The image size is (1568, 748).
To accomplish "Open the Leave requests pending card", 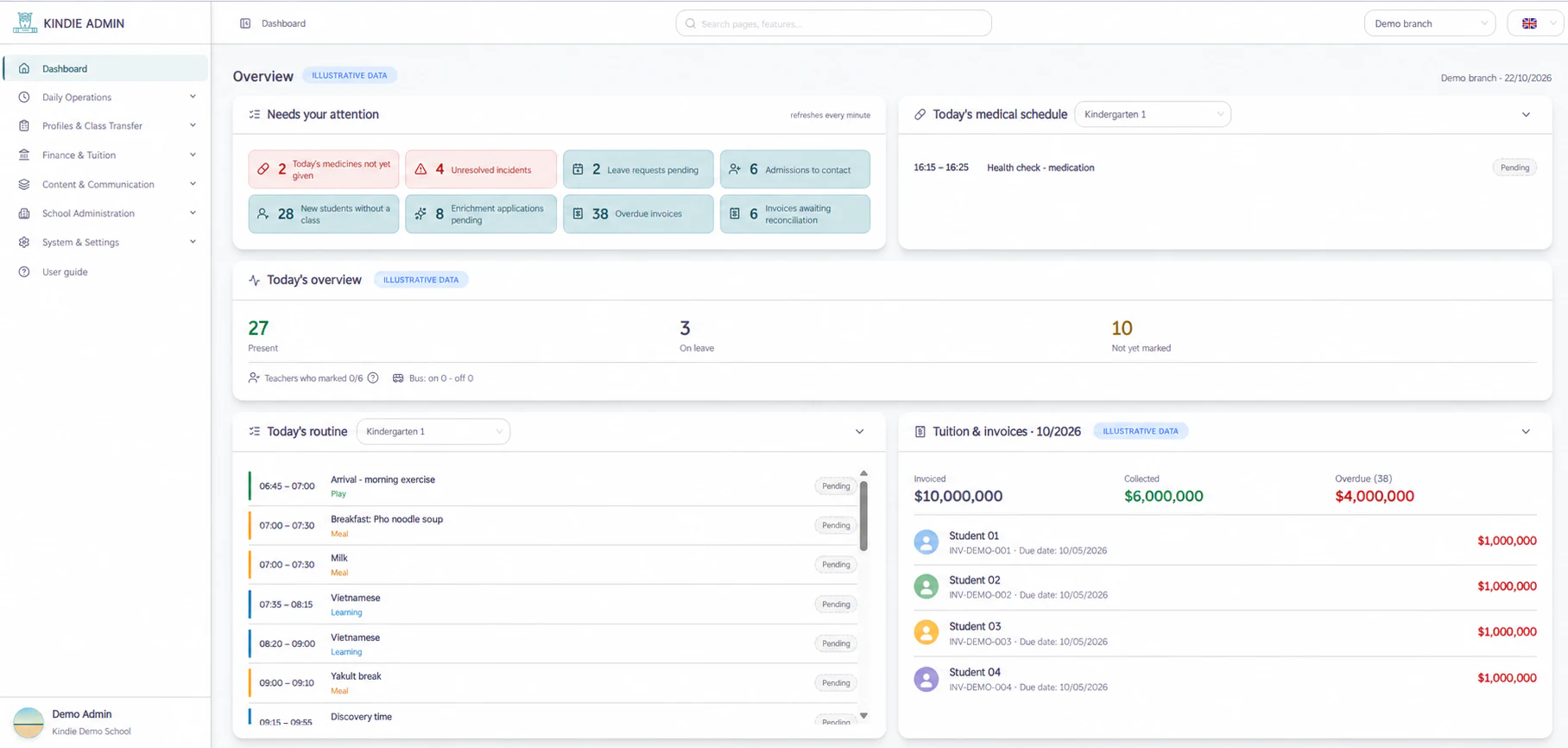I will (638, 169).
